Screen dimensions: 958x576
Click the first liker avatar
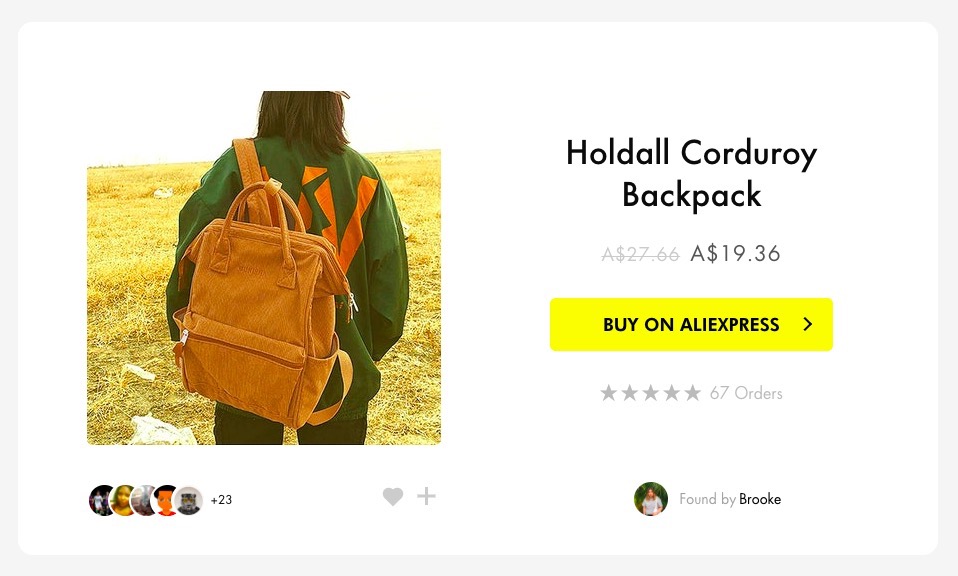coord(101,500)
